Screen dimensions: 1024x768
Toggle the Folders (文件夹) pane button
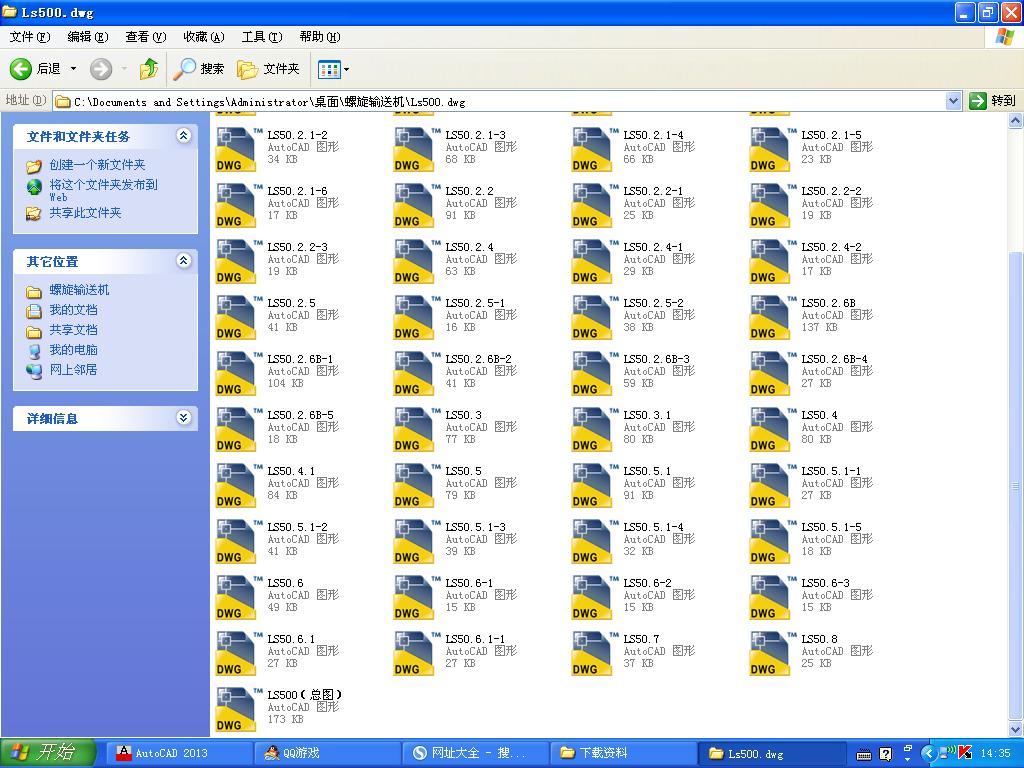pyautogui.click(x=268, y=69)
